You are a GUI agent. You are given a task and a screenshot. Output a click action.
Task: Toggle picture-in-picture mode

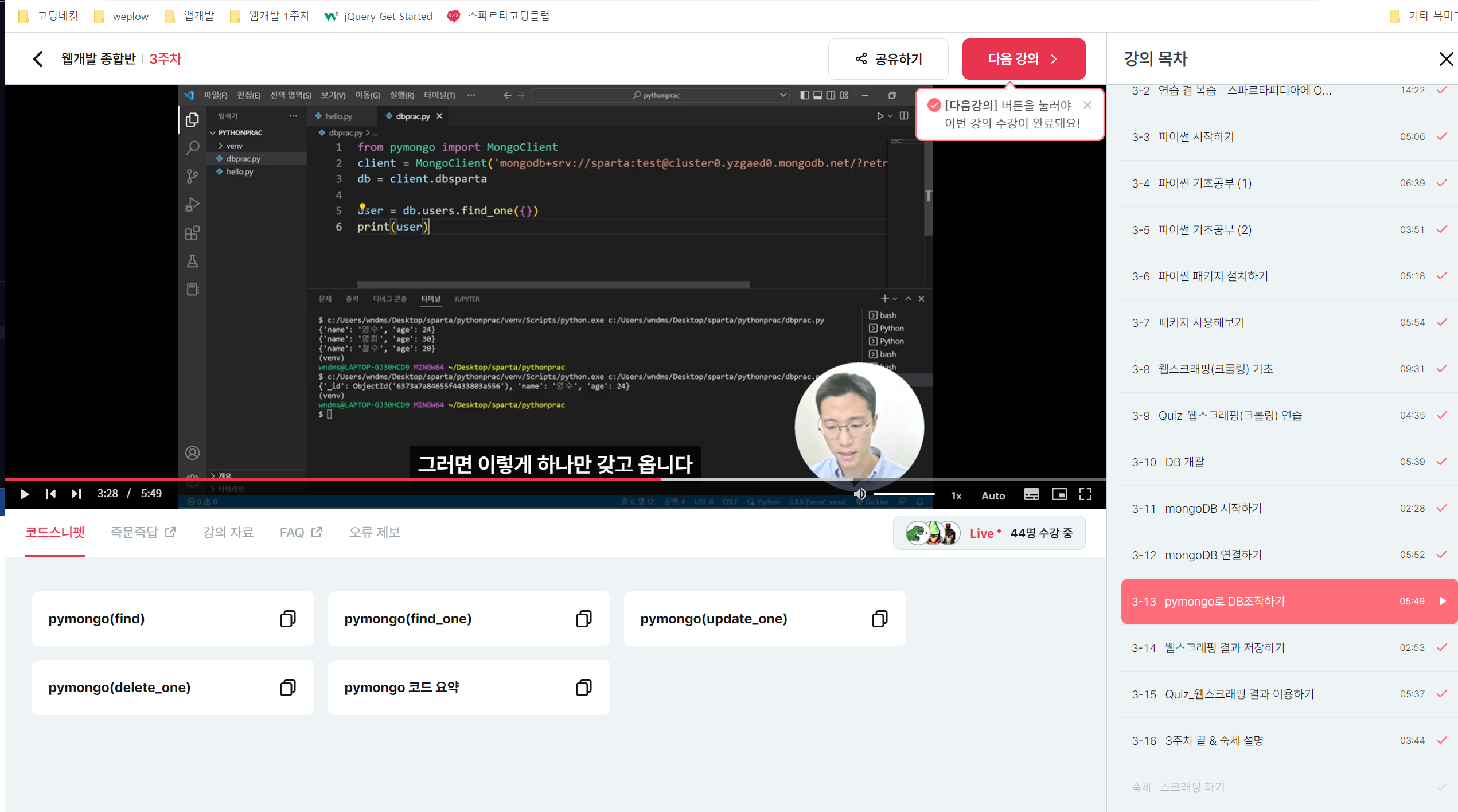pos(1059,494)
